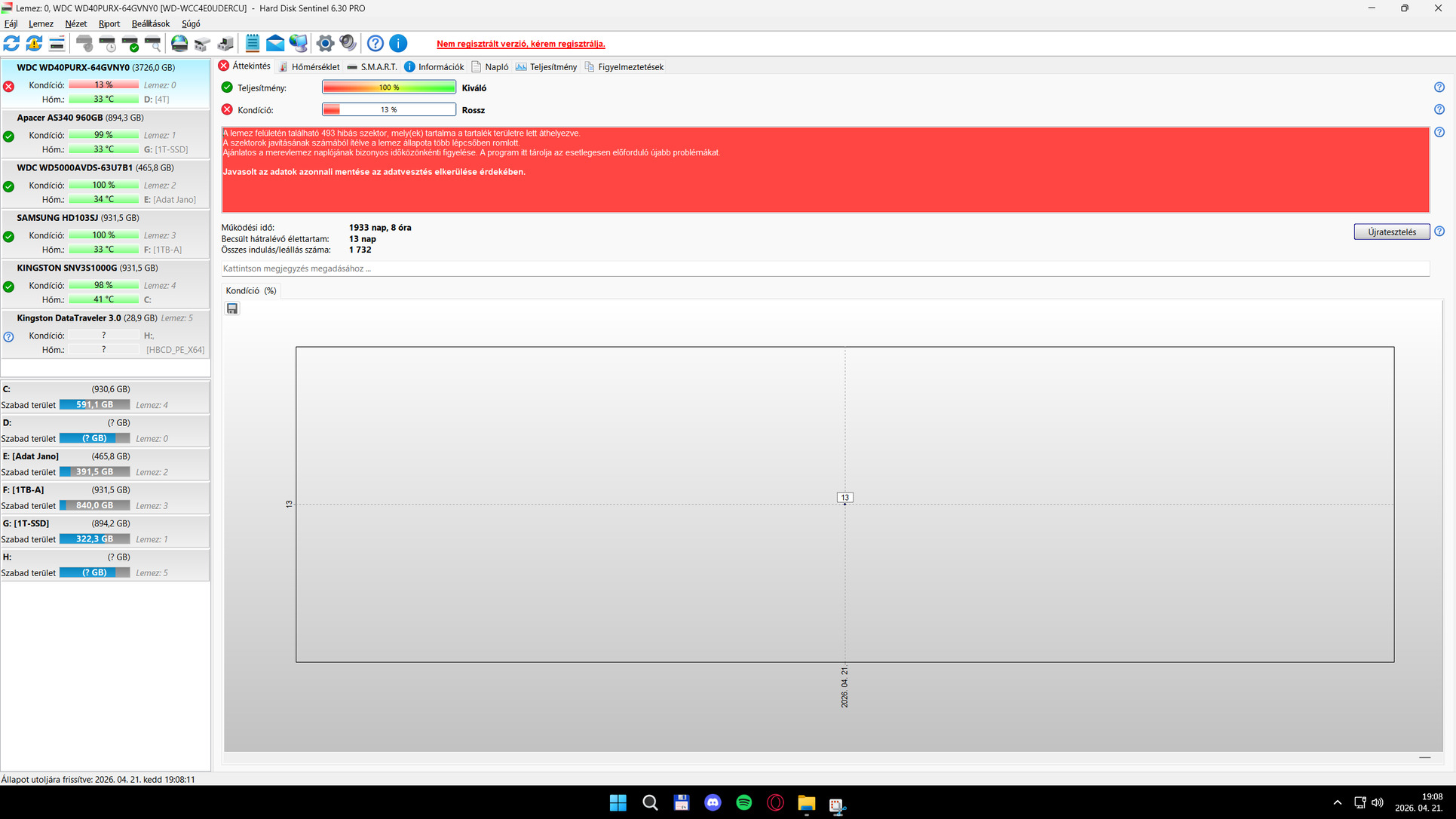Open the Beállítások menu

[x=150, y=23]
